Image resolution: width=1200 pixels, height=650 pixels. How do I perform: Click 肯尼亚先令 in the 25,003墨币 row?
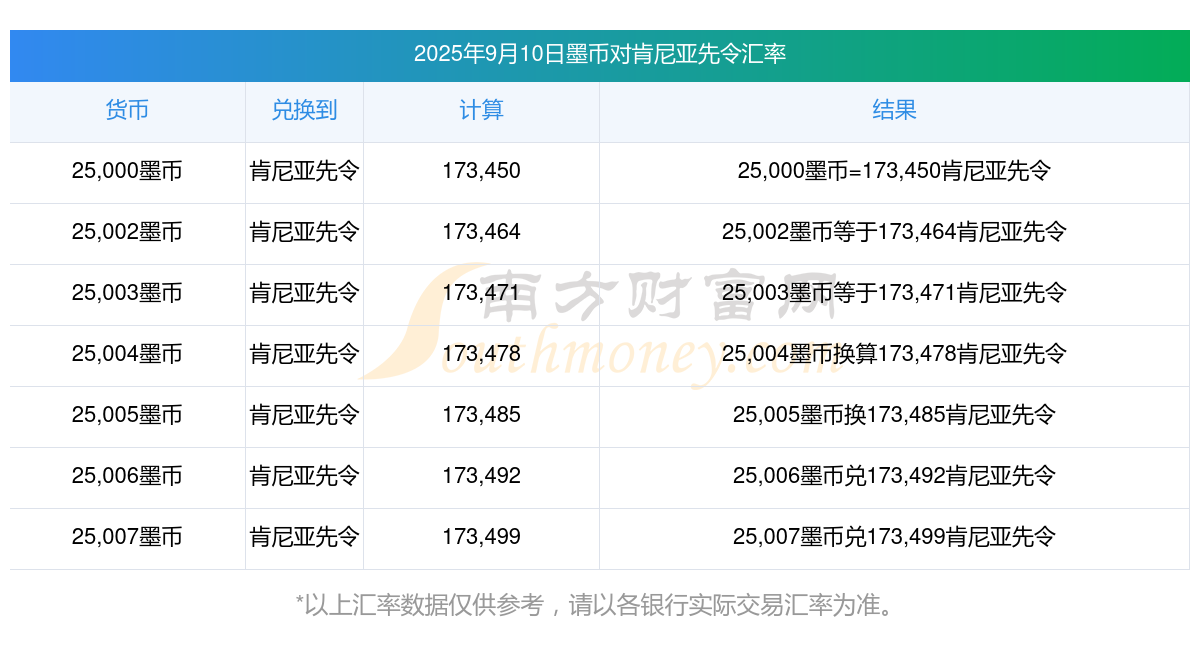pos(304,293)
